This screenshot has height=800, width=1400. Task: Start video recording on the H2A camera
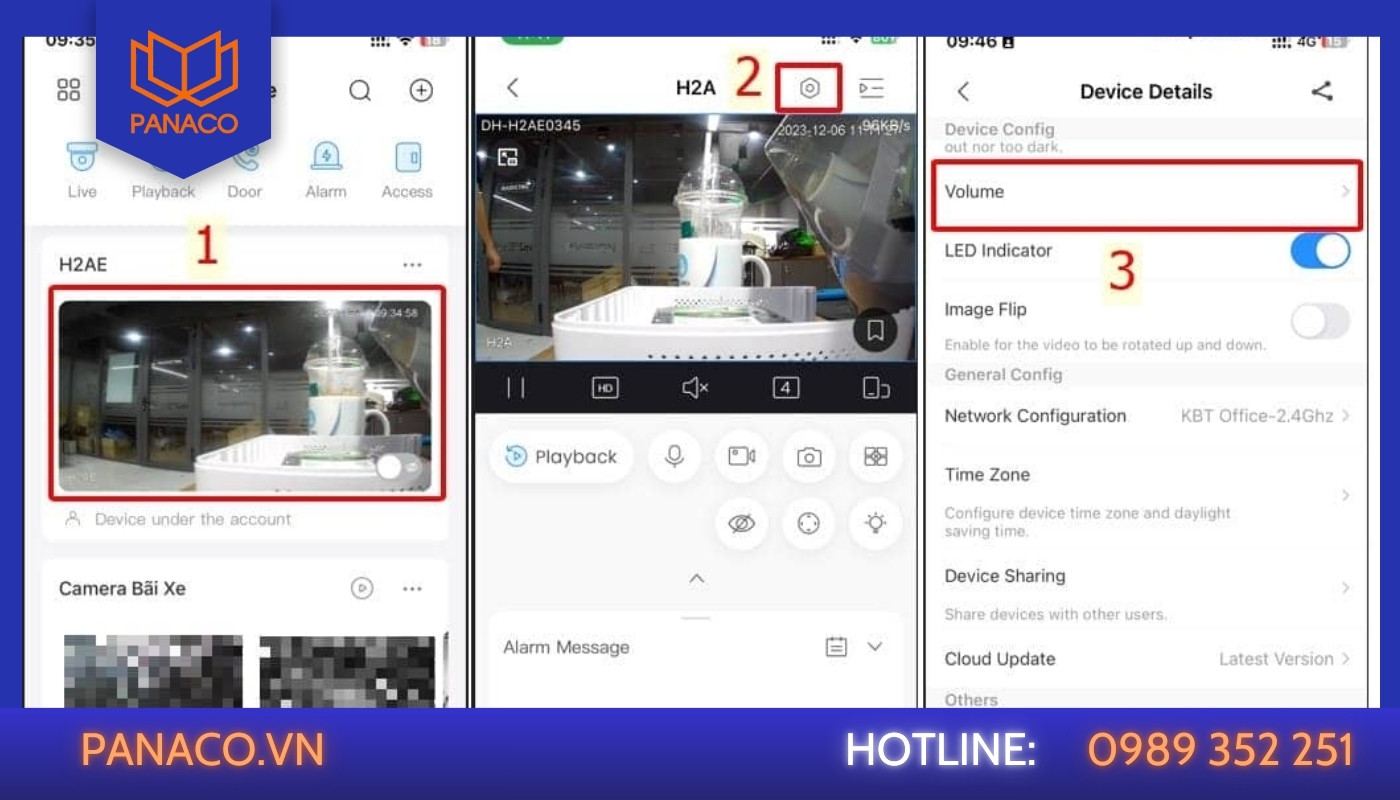(x=741, y=456)
